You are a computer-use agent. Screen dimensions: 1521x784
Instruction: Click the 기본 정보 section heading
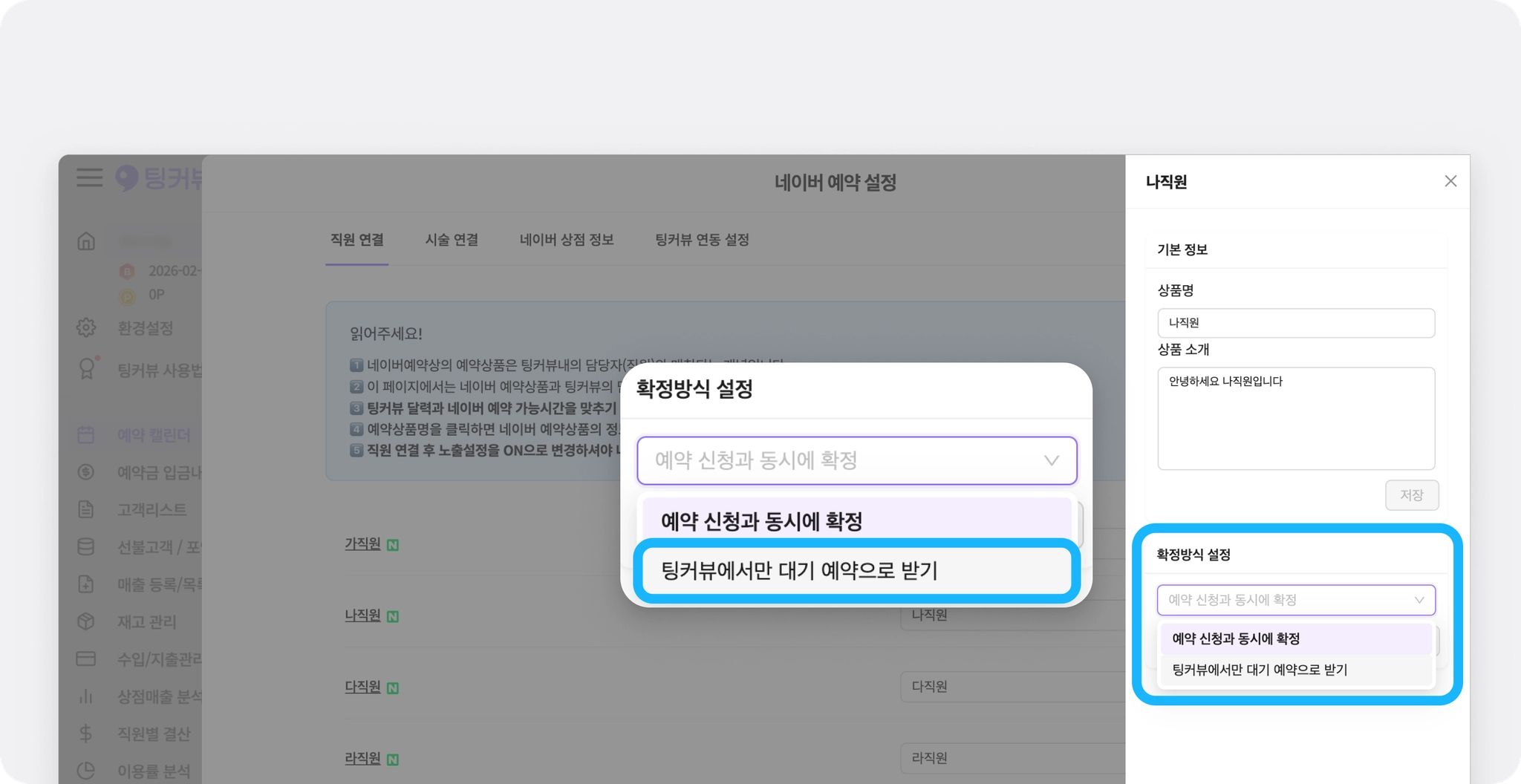click(1182, 250)
